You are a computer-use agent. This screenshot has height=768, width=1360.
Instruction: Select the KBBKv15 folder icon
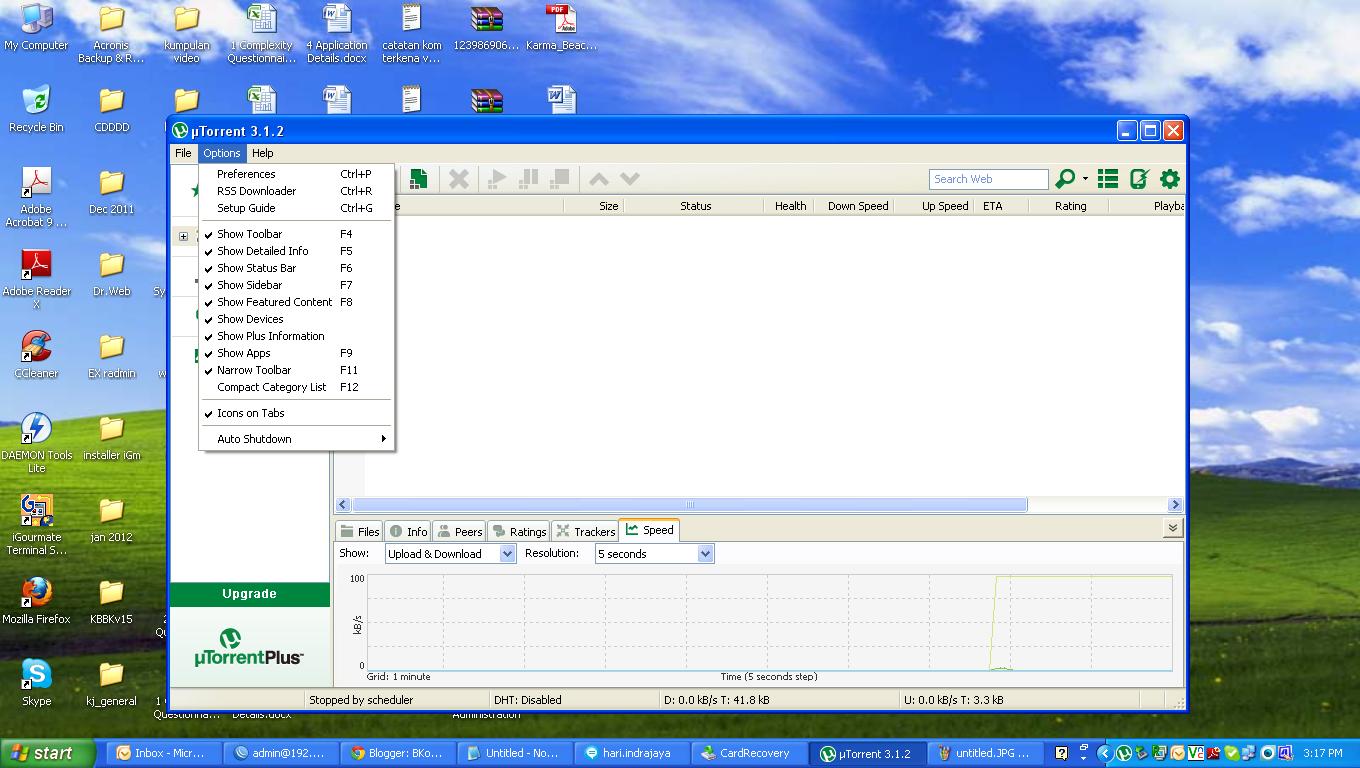111,602
